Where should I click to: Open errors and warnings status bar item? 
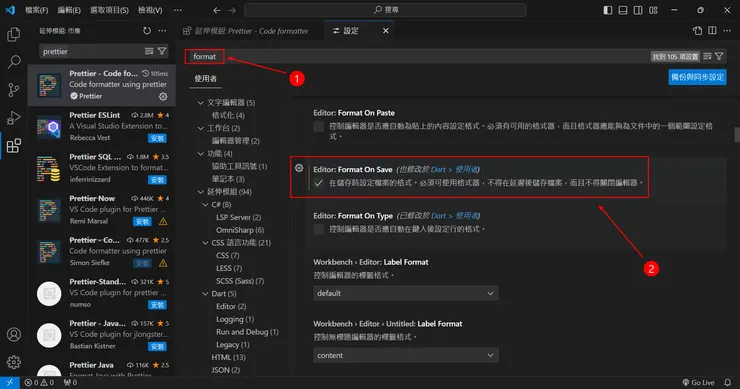40,383
